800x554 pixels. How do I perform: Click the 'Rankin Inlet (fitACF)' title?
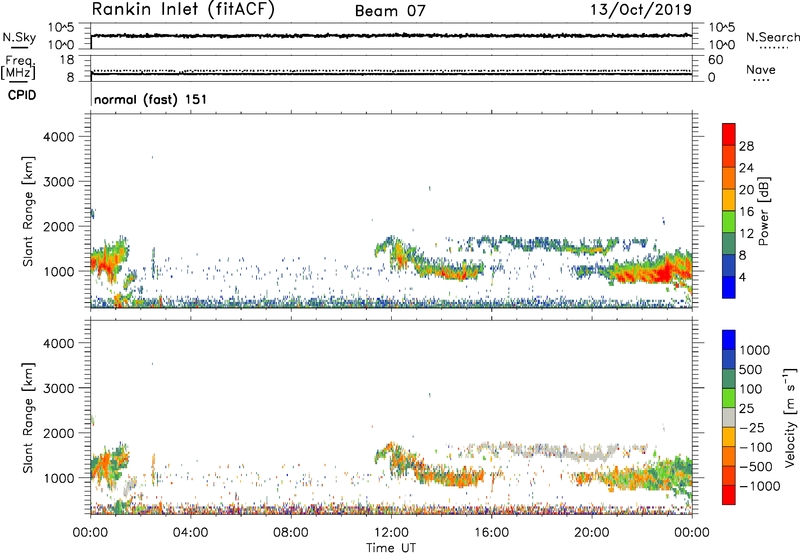point(183,10)
